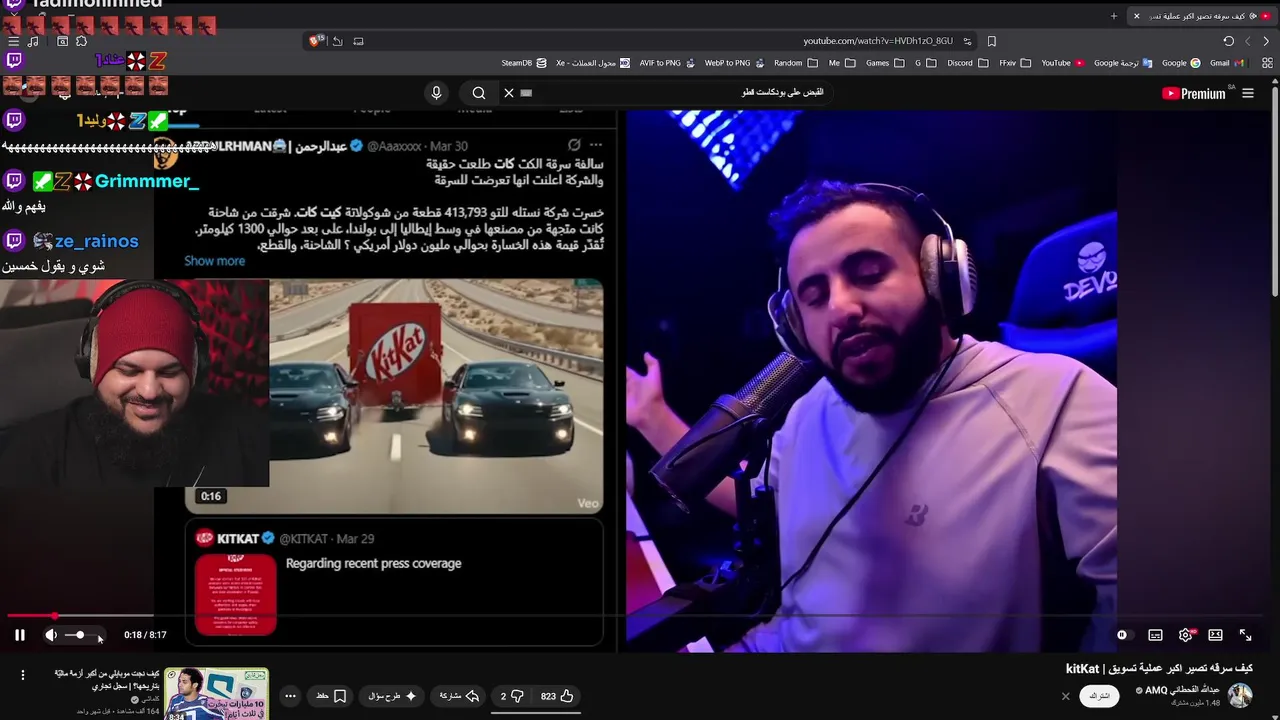Dismiss the X next to subscribe button
Image resolution: width=1280 pixels, height=720 pixels.
click(1065, 696)
